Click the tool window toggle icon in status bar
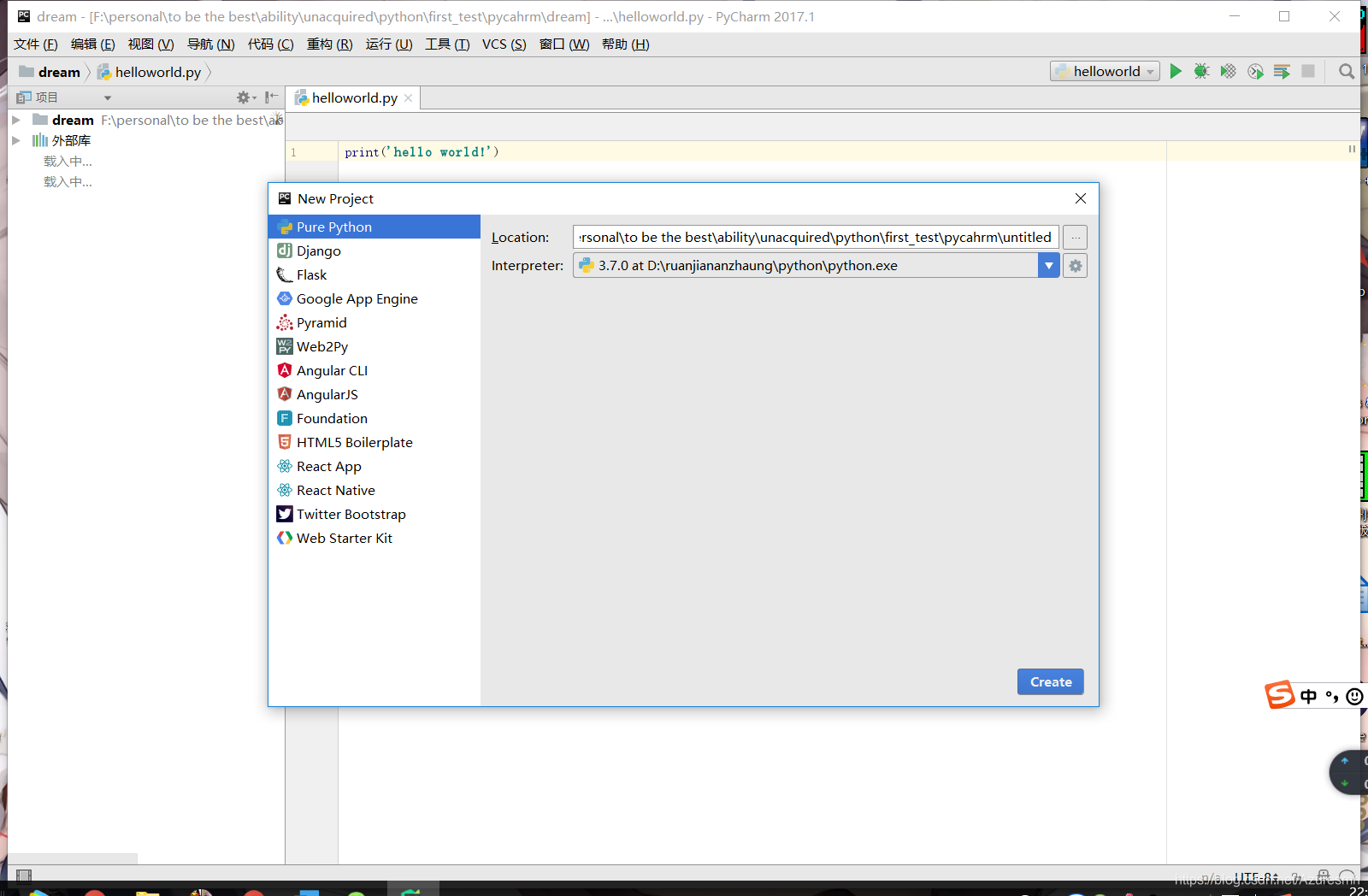The height and width of the screenshot is (896, 1368). 24,875
